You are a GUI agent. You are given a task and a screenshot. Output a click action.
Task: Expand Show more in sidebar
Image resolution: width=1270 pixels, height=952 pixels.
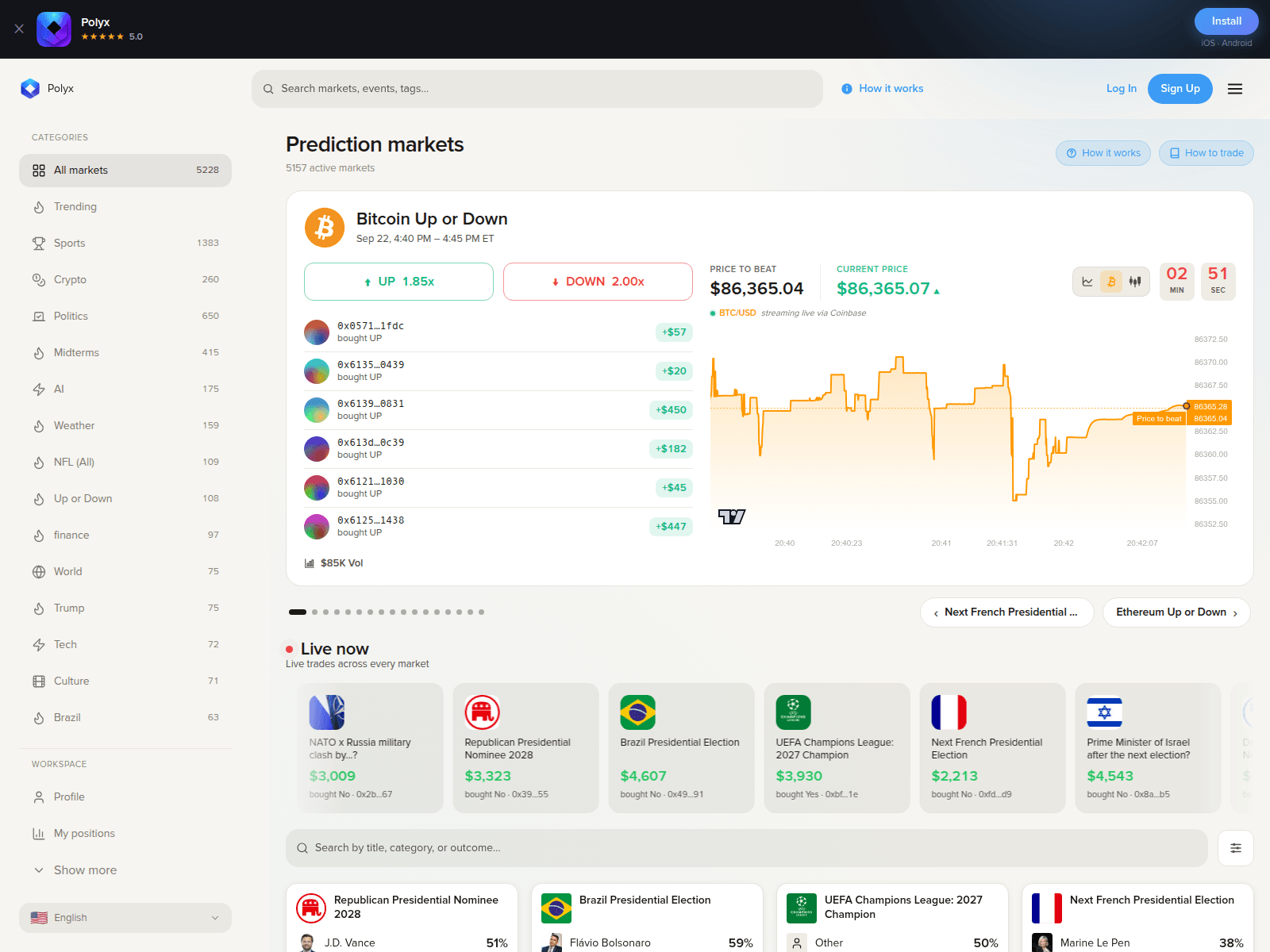click(x=125, y=870)
